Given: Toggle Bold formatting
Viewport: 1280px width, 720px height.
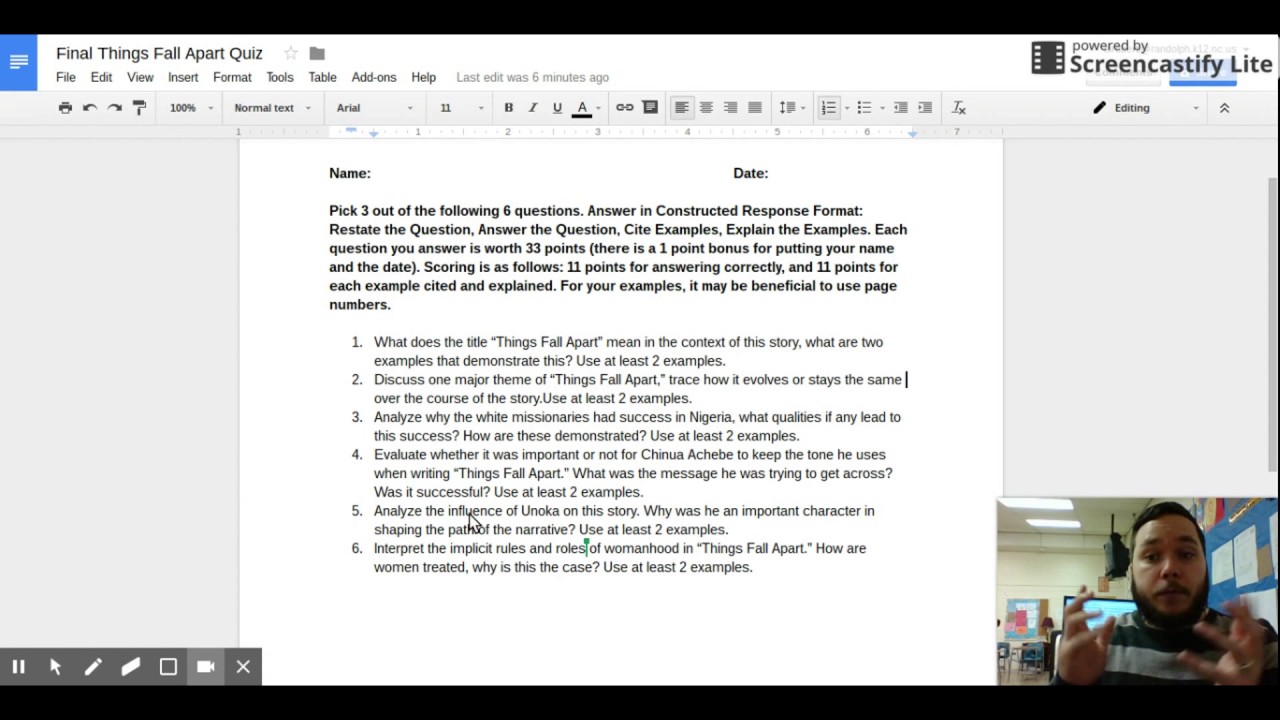Looking at the screenshot, I should 508,107.
